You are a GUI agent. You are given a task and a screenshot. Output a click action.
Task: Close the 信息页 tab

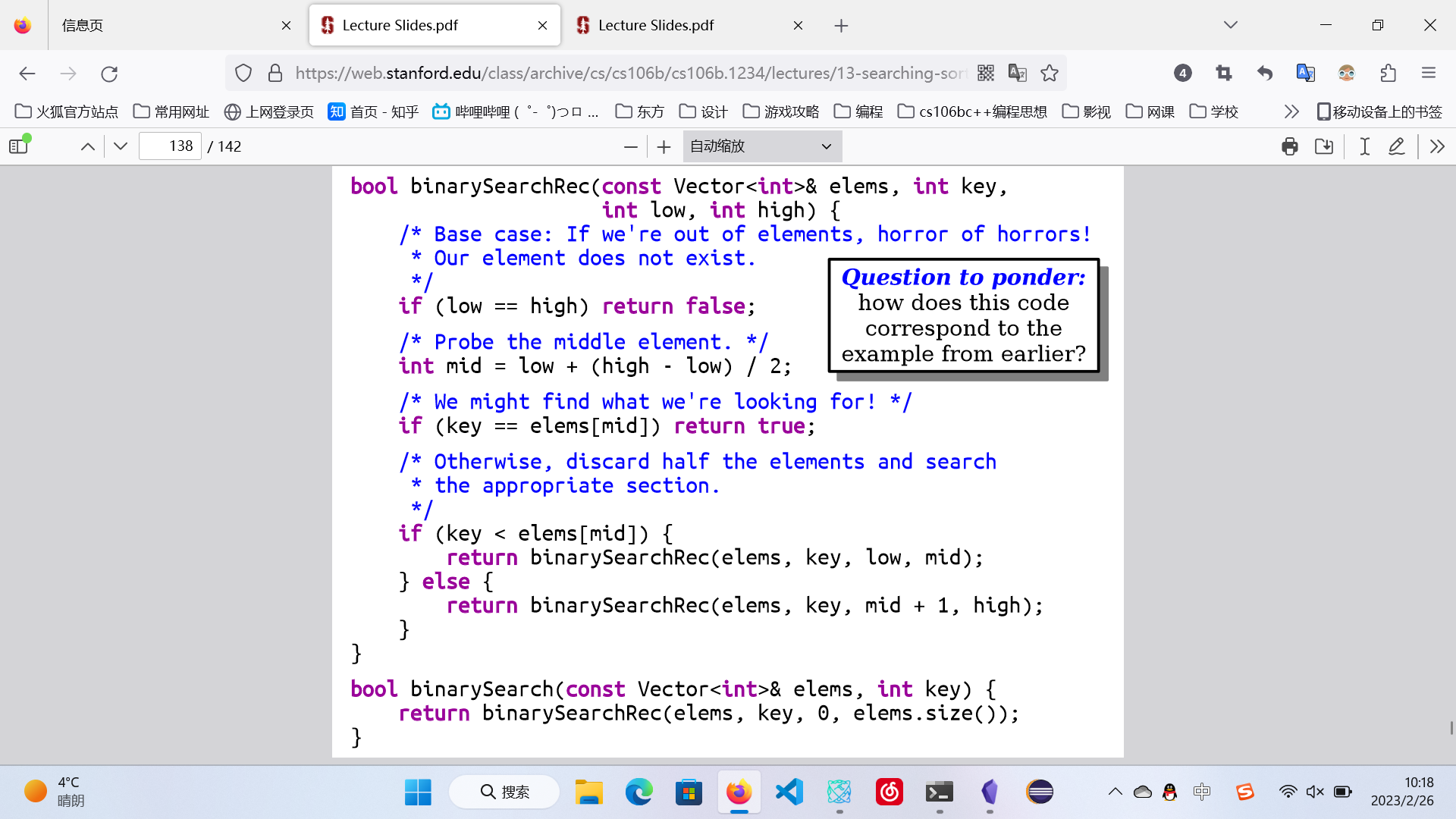point(286,25)
